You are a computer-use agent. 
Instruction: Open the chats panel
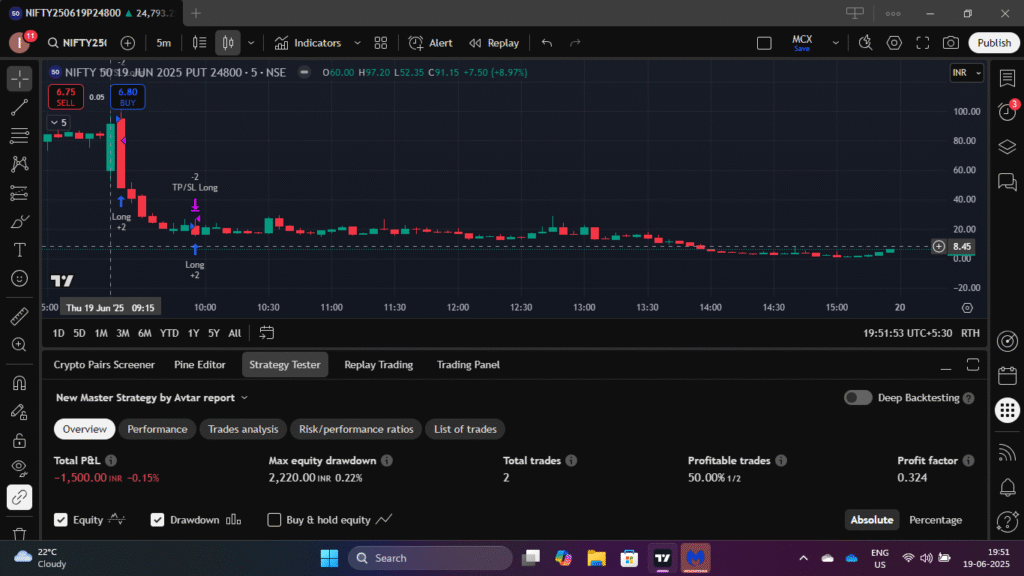[x=1007, y=182]
